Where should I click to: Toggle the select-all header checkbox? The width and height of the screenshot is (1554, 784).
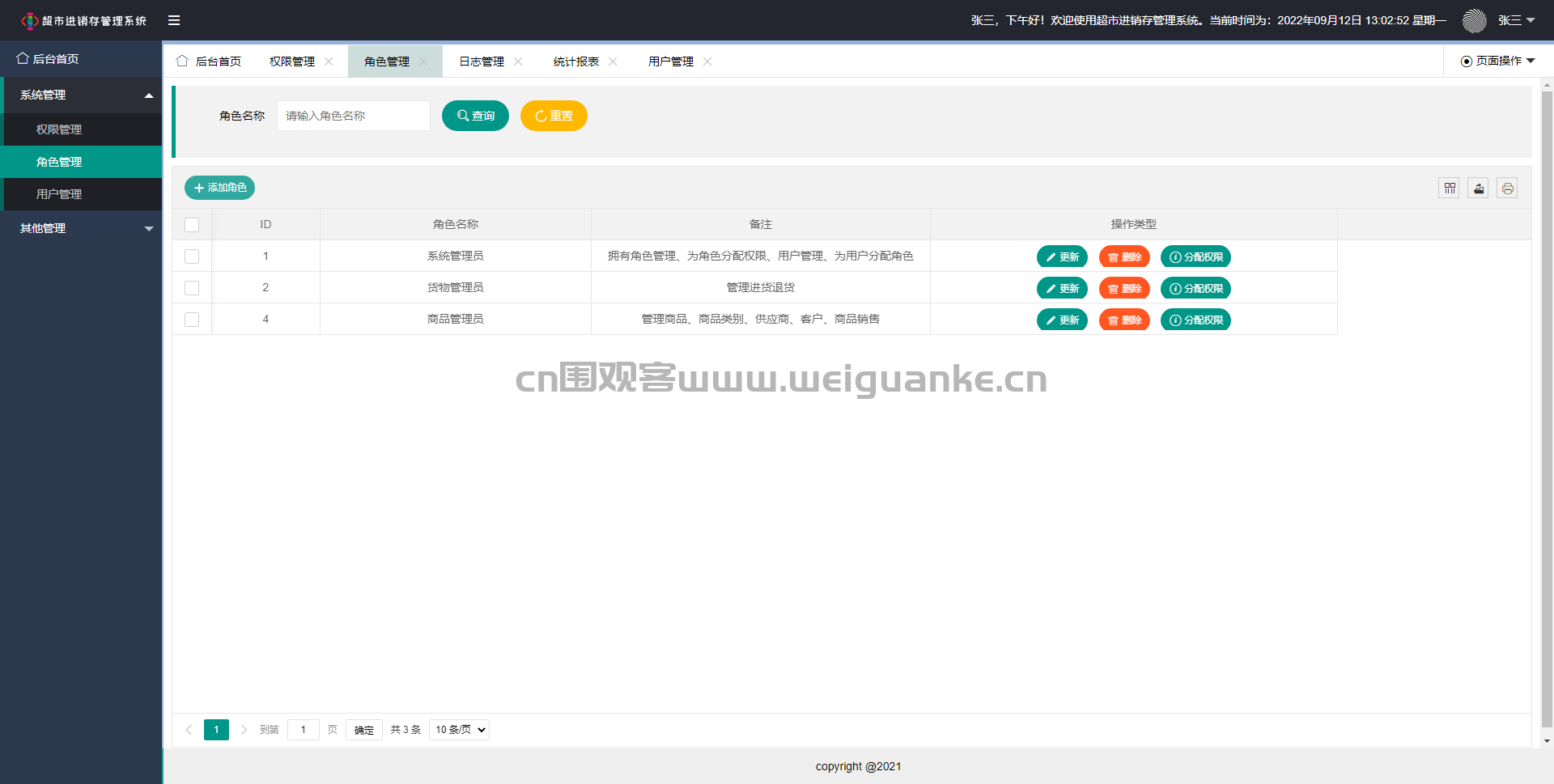pyautogui.click(x=192, y=225)
